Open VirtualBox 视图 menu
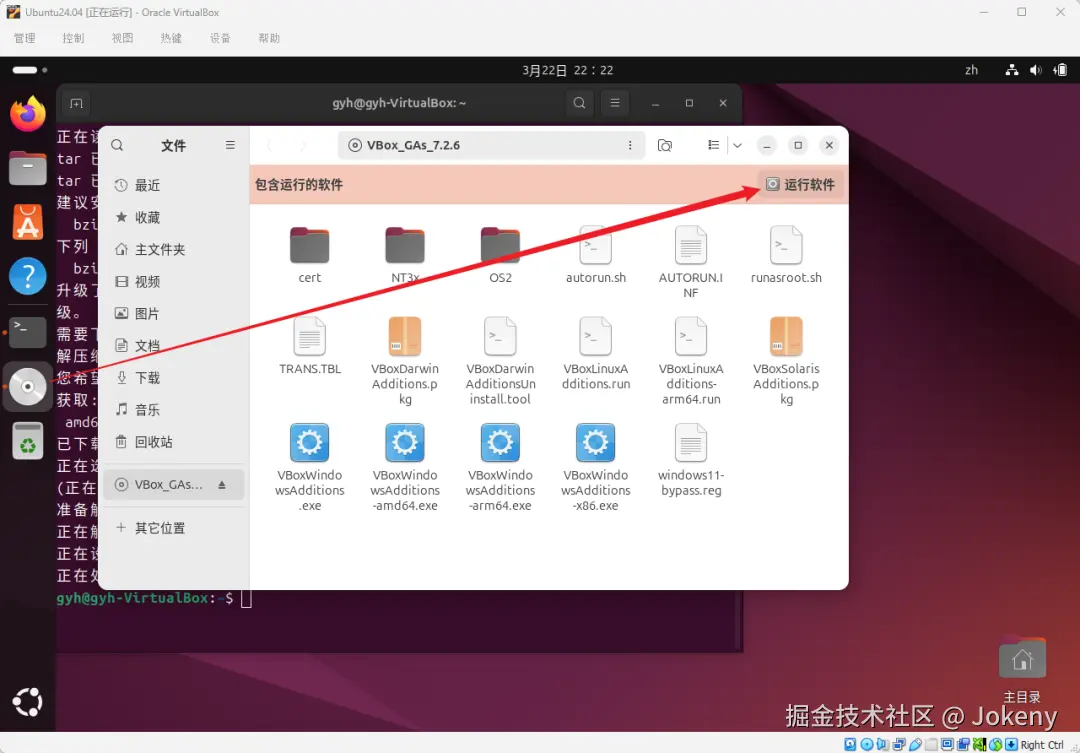This screenshot has height=753, width=1080. (123, 38)
